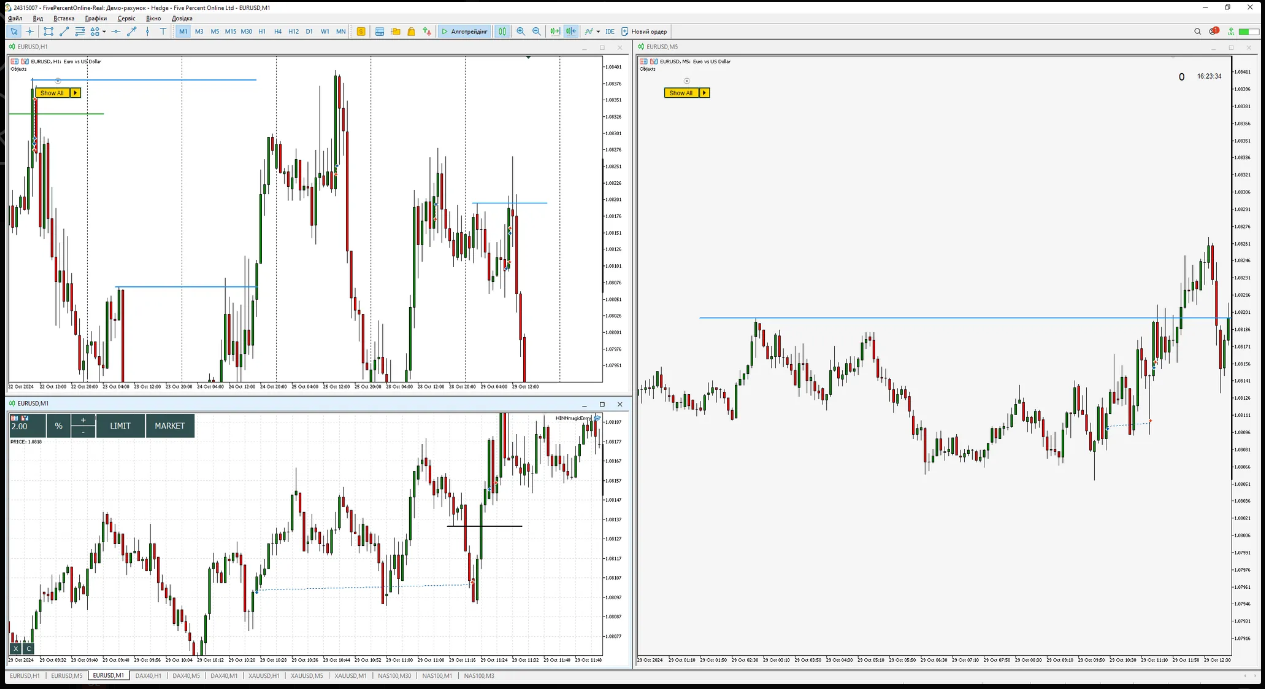Enable the M15 timeframe button
The height and width of the screenshot is (689, 1265).
point(230,32)
